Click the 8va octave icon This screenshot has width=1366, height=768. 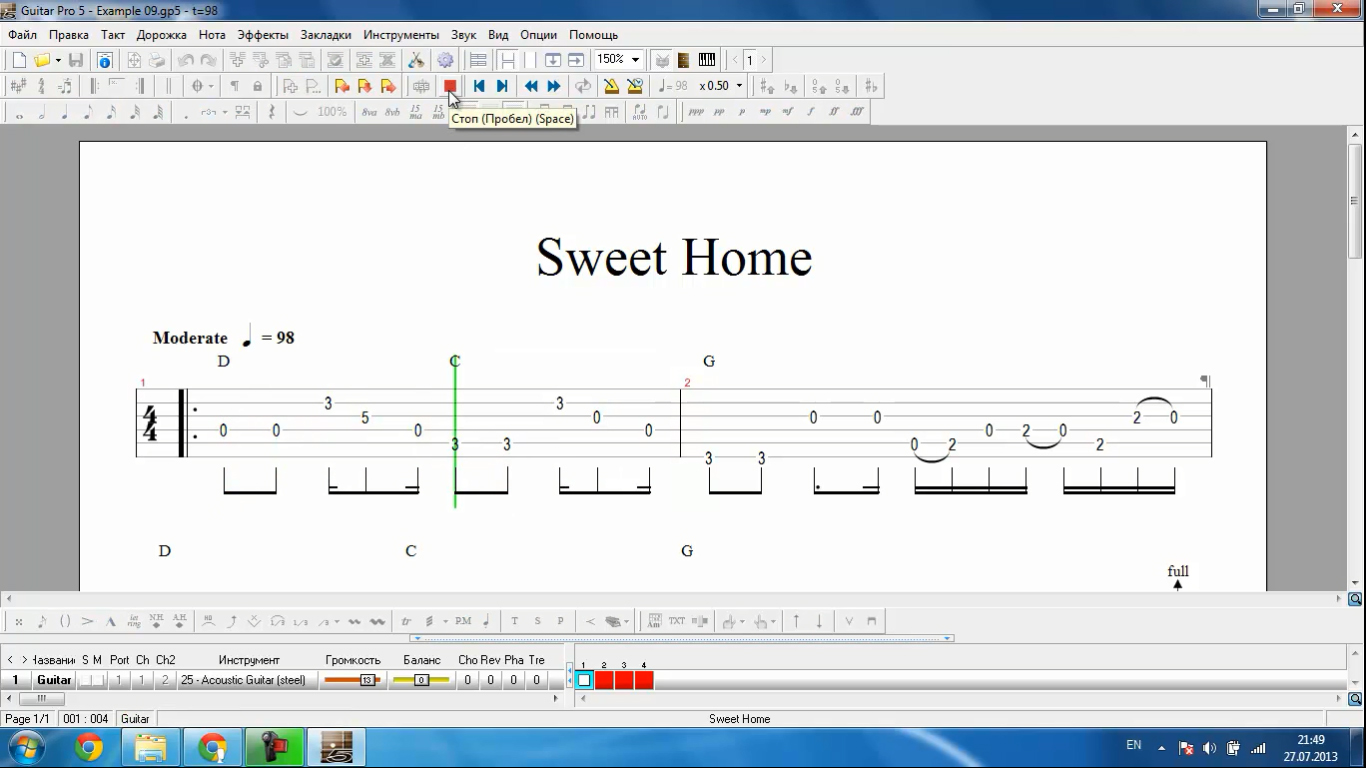click(370, 112)
